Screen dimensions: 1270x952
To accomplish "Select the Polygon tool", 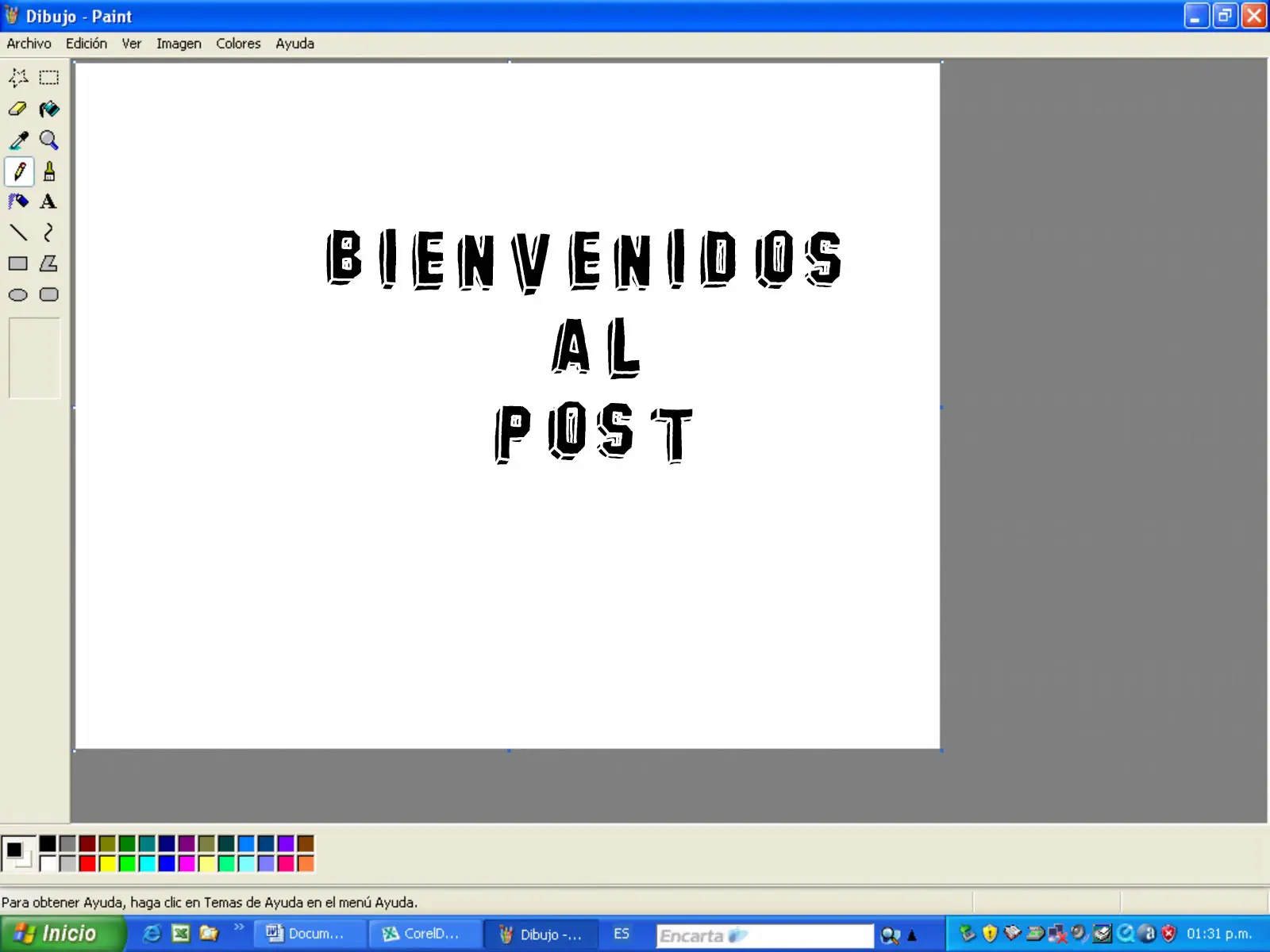I will [49, 263].
